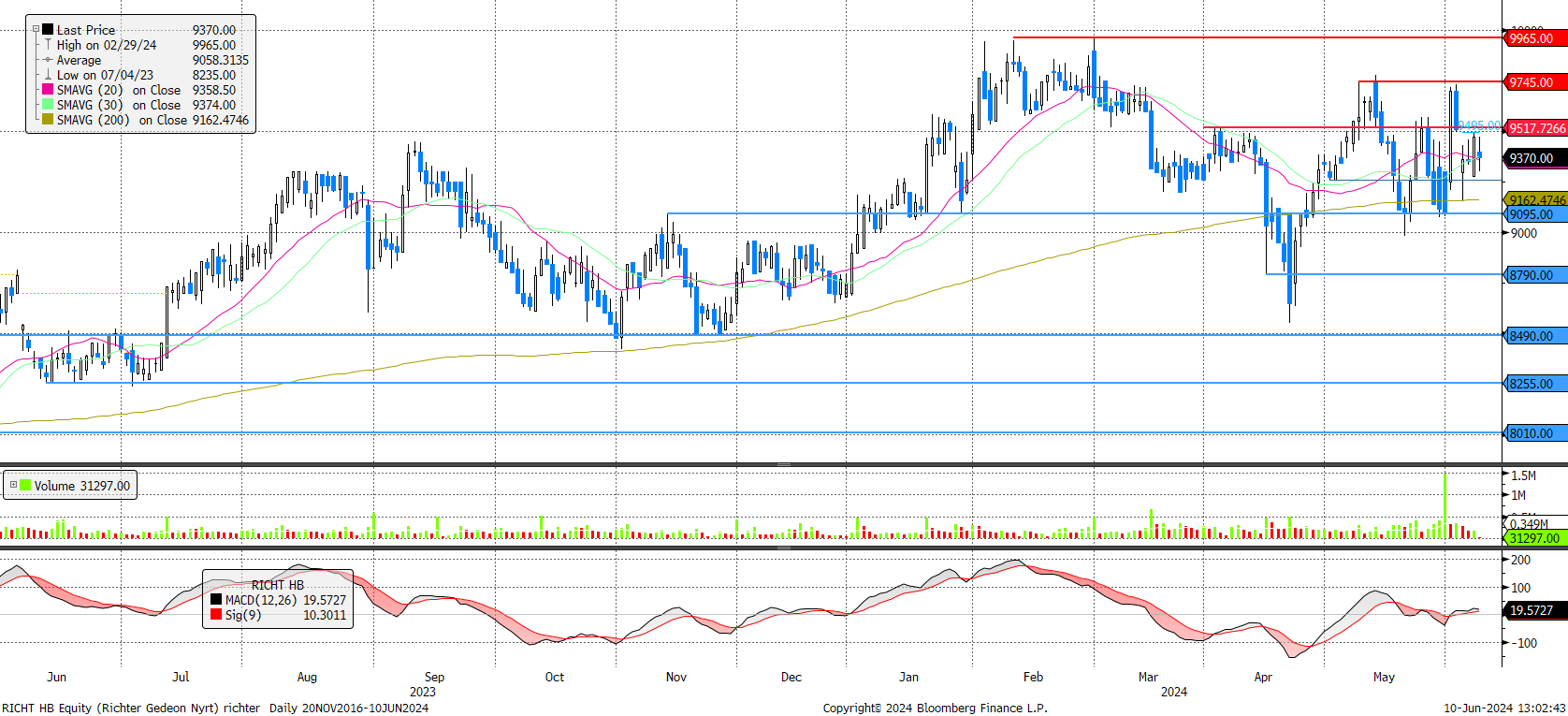Screen dimensions: 1568x716
Task: Select the green 31297.00 volume tag
Action: click(1534, 538)
